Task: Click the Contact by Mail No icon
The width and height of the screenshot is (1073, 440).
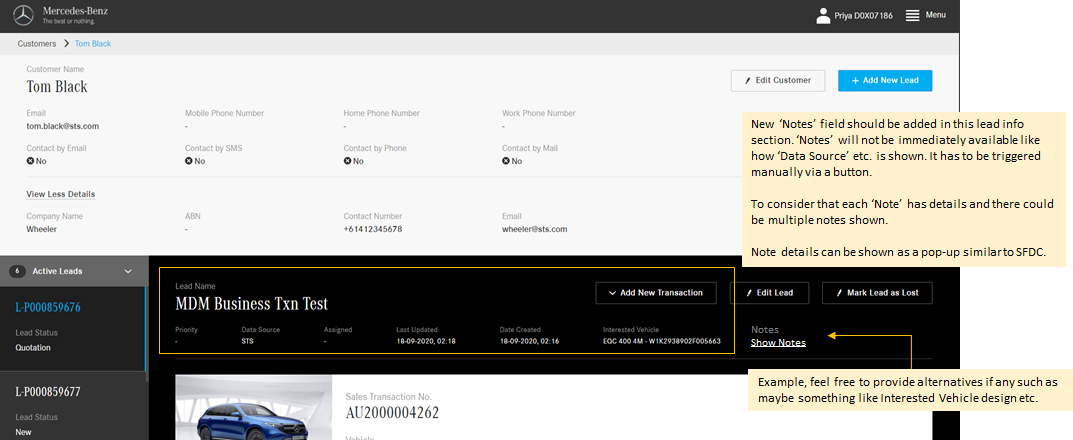Action: [506, 161]
